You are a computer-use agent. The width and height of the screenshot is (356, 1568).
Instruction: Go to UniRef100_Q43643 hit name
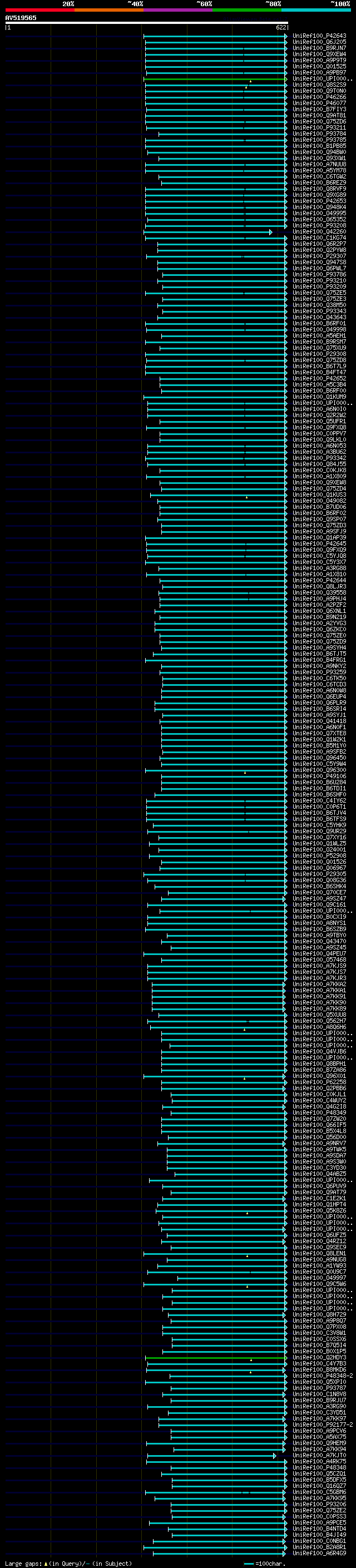tap(319, 317)
